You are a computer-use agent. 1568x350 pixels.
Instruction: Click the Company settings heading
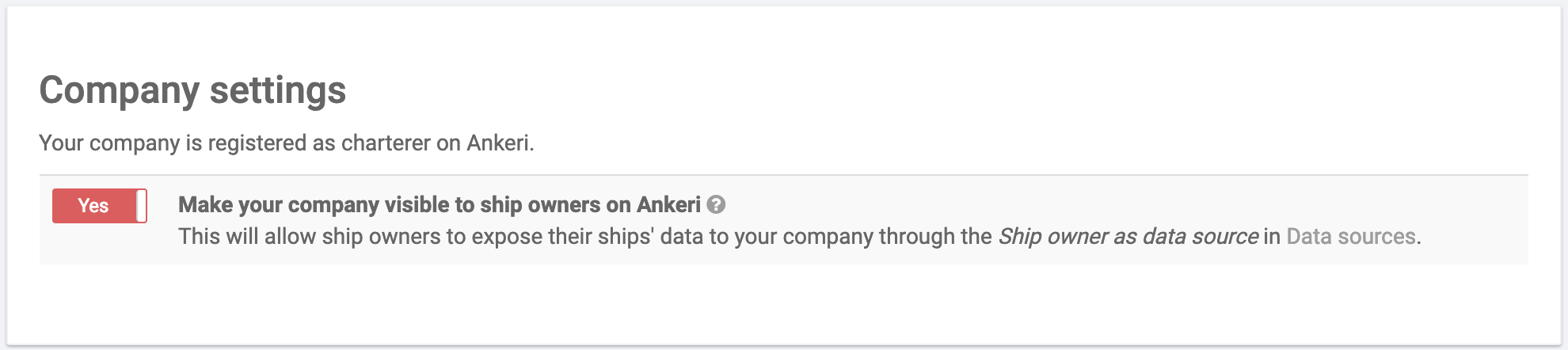(192, 90)
